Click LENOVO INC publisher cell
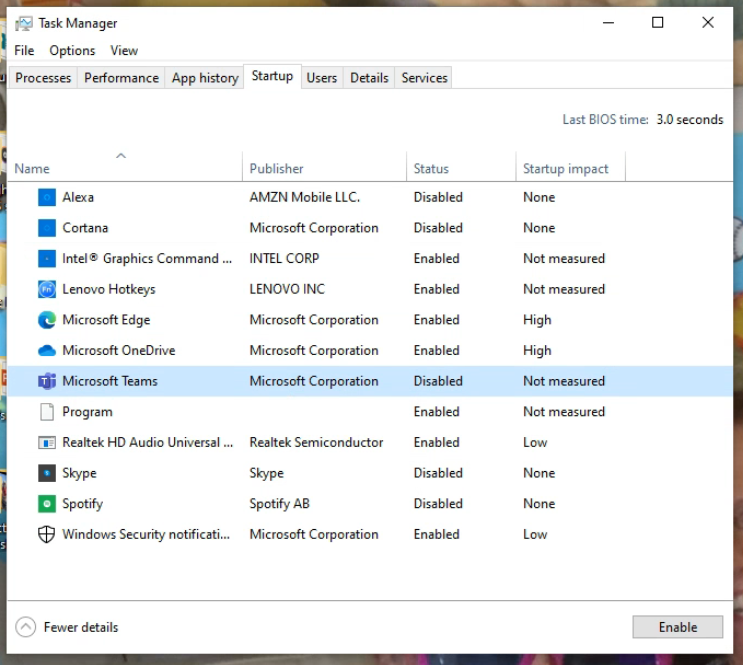Viewport: 743px width, 665px height. click(x=287, y=289)
